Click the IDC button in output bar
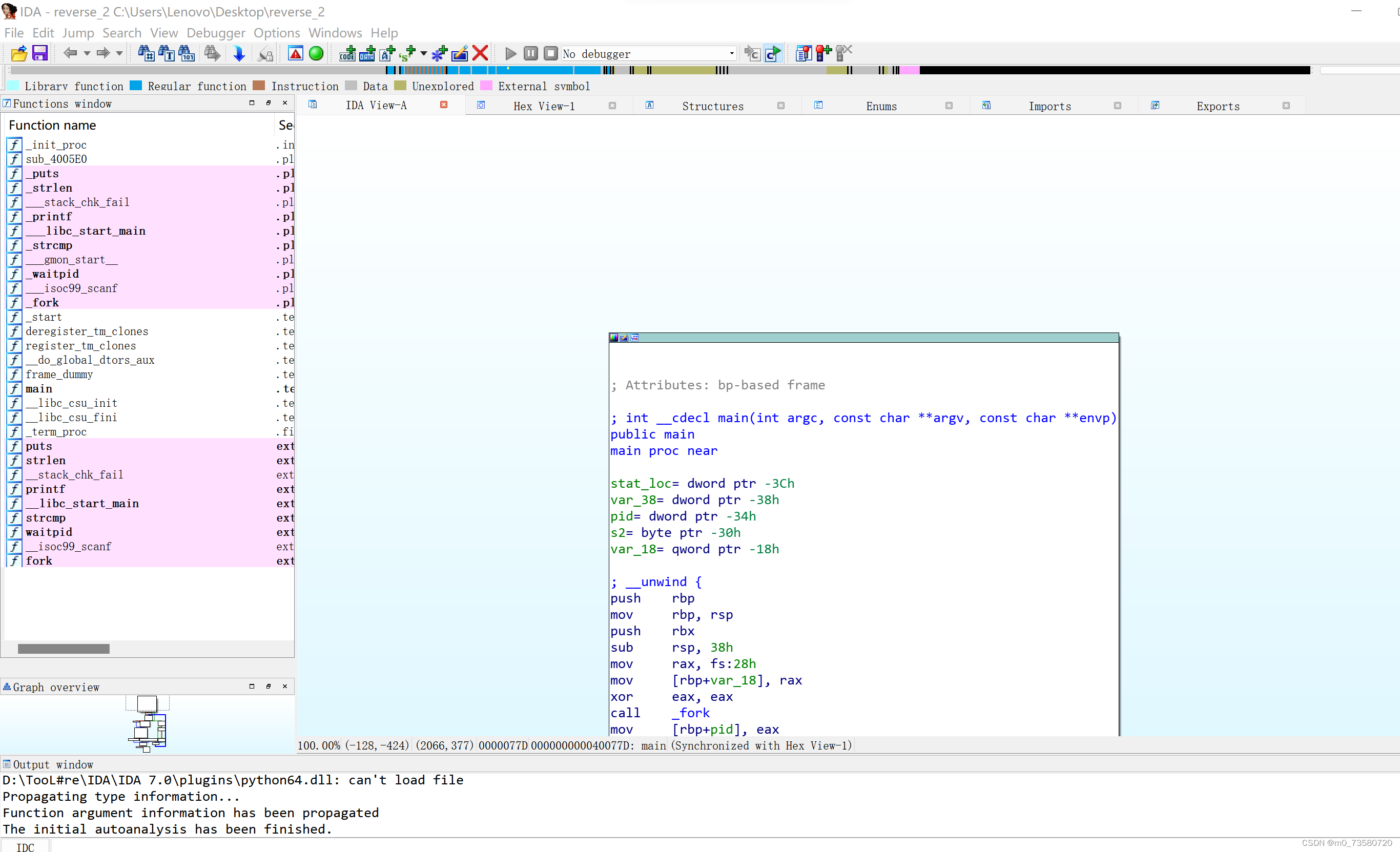1400x852 pixels. (25, 846)
